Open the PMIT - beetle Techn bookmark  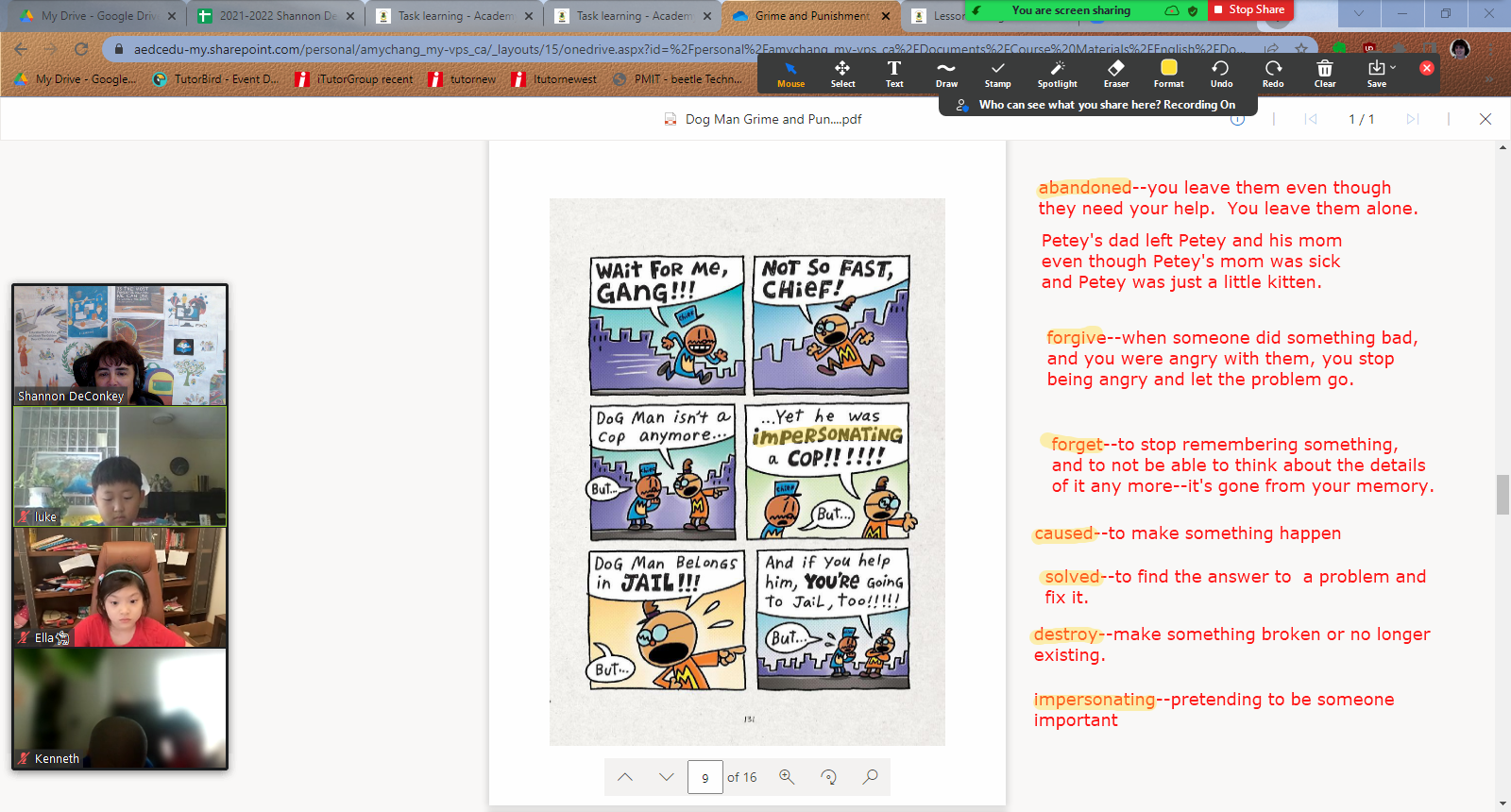pos(677,79)
